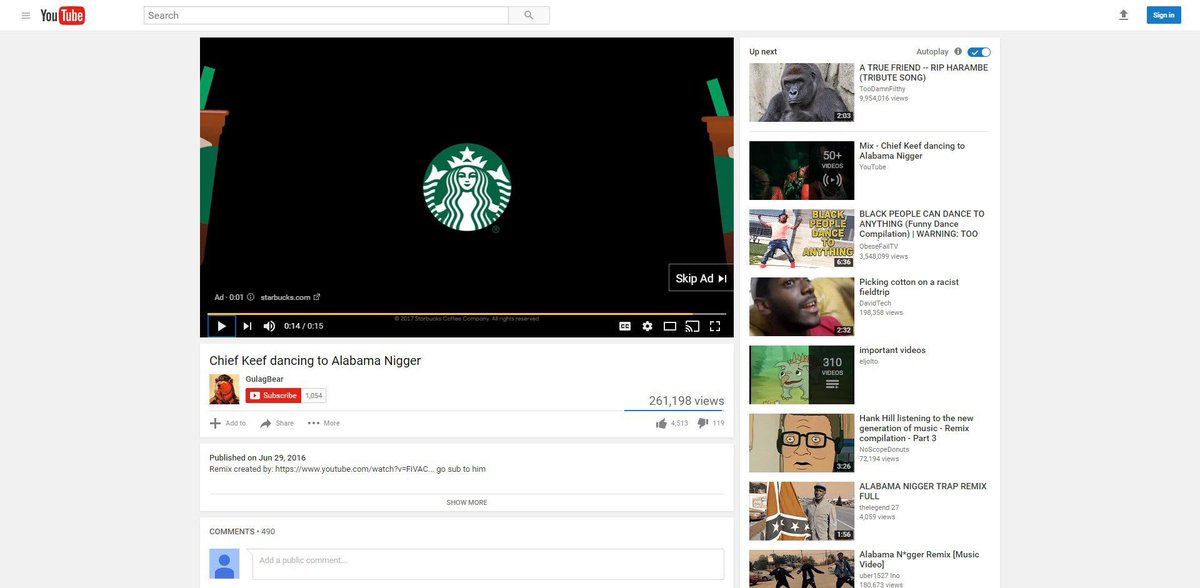This screenshot has height=588, width=1200.
Task: Go to YouTube home via logo
Action: click(x=62, y=15)
